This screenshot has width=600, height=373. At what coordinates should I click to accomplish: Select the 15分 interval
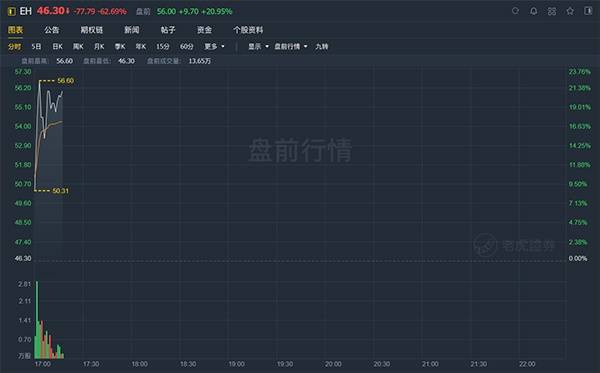[x=163, y=47]
